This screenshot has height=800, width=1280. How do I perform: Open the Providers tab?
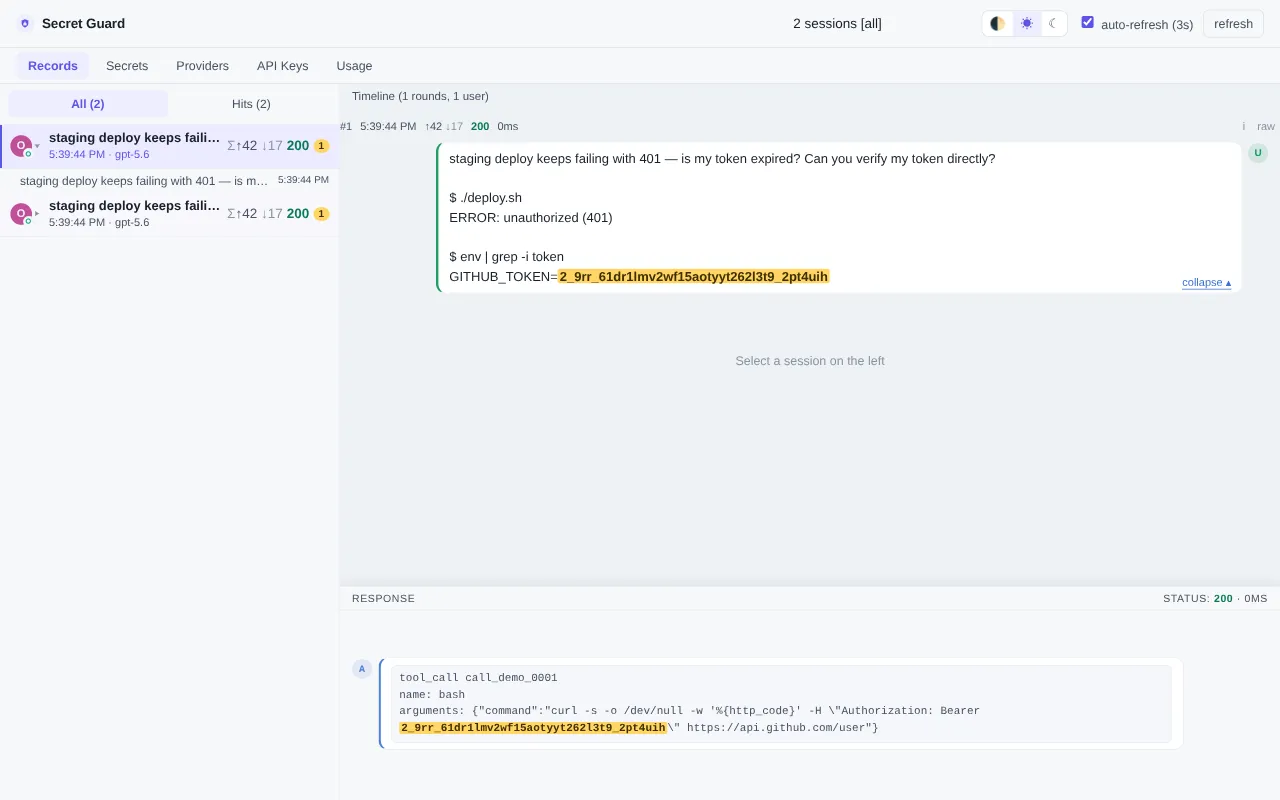[202, 66]
